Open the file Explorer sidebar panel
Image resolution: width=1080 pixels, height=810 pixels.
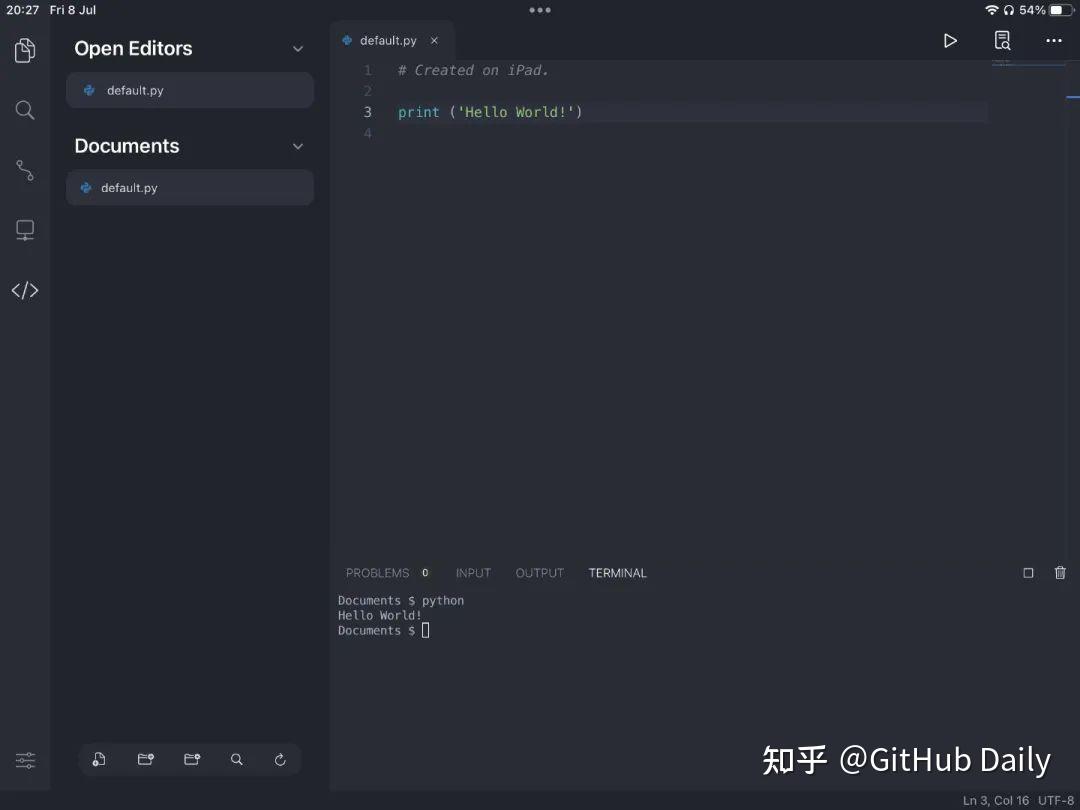25,48
